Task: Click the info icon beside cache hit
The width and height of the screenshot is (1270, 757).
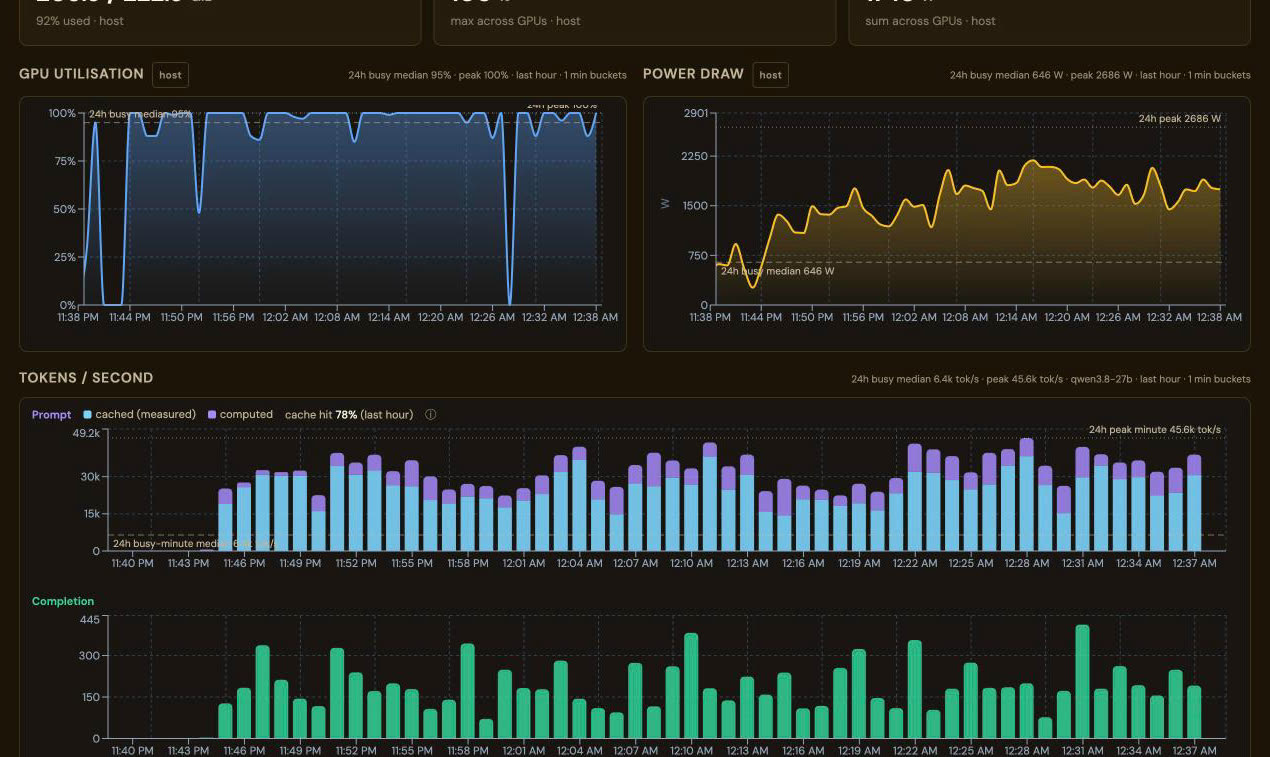Action: (430, 415)
